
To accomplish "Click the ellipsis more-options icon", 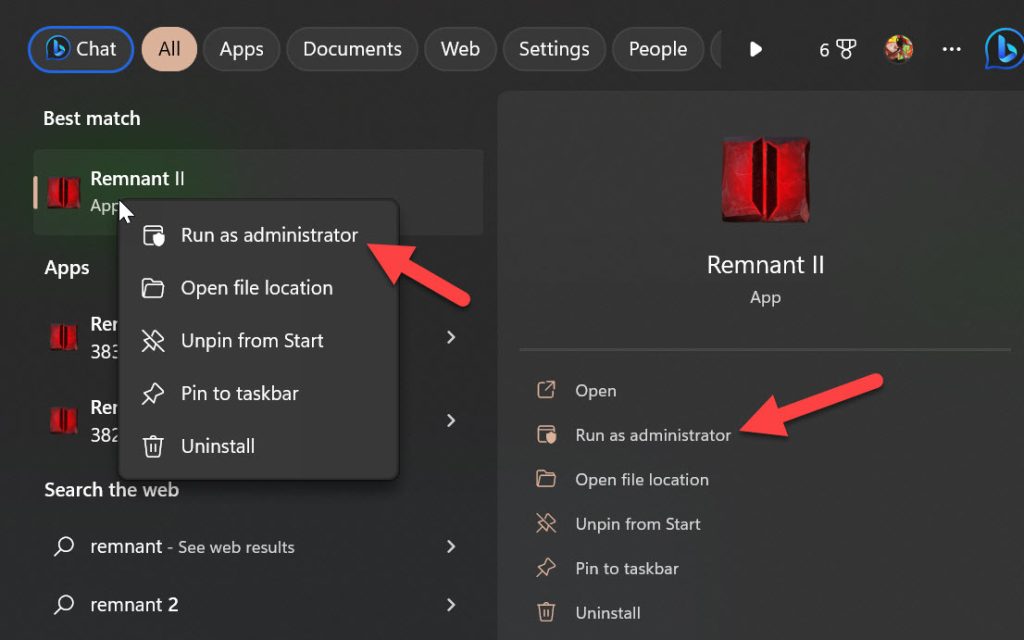I will coord(951,48).
